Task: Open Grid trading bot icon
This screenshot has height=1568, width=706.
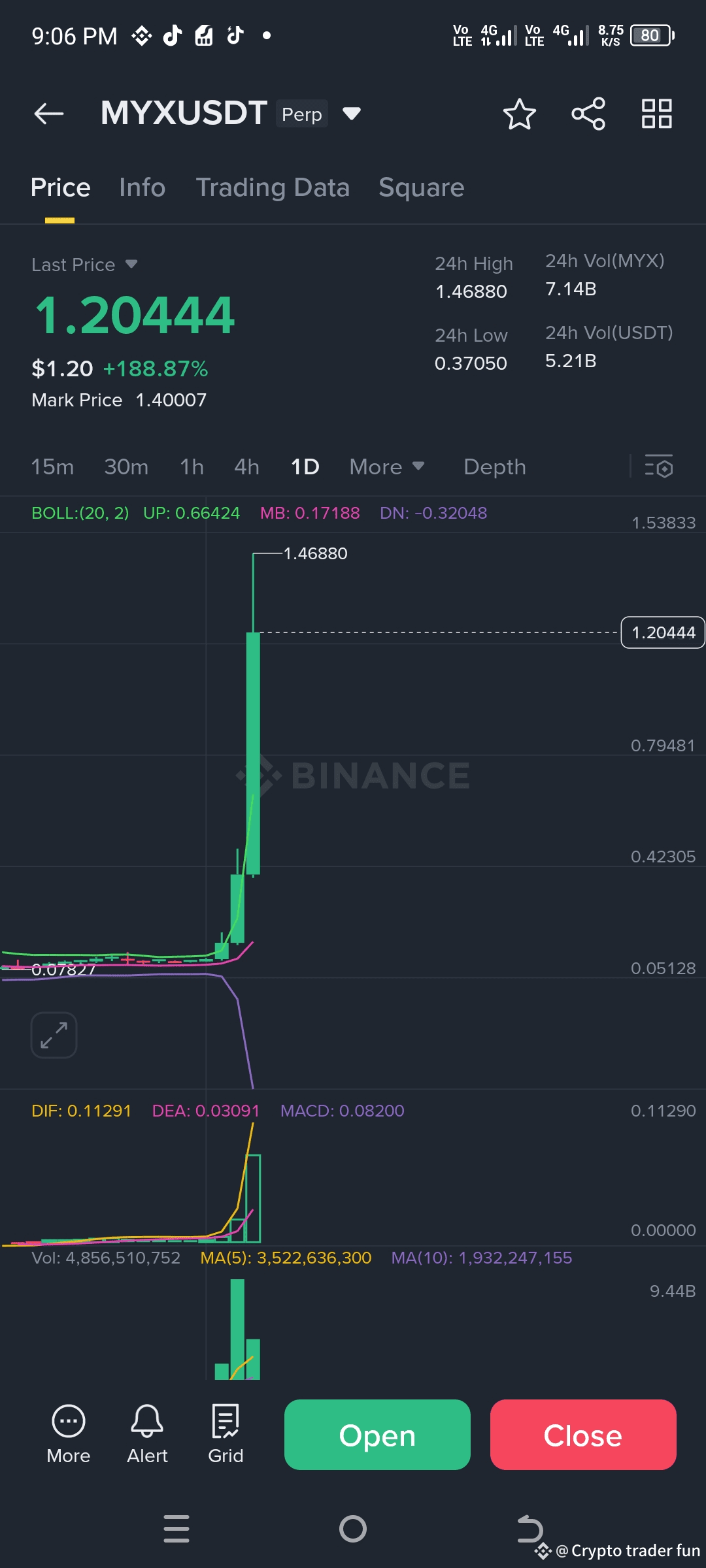Action: click(x=226, y=1435)
